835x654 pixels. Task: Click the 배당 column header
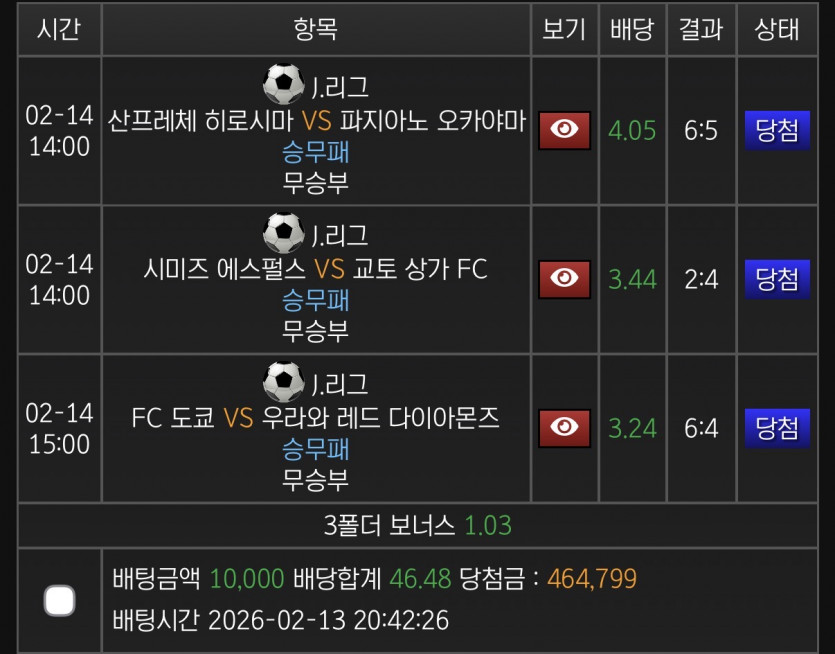point(632,29)
